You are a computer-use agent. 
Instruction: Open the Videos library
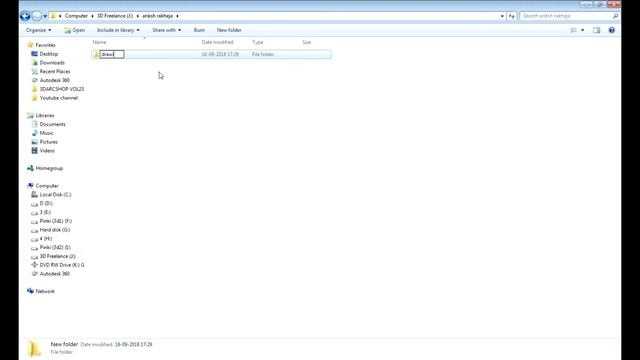[47, 151]
